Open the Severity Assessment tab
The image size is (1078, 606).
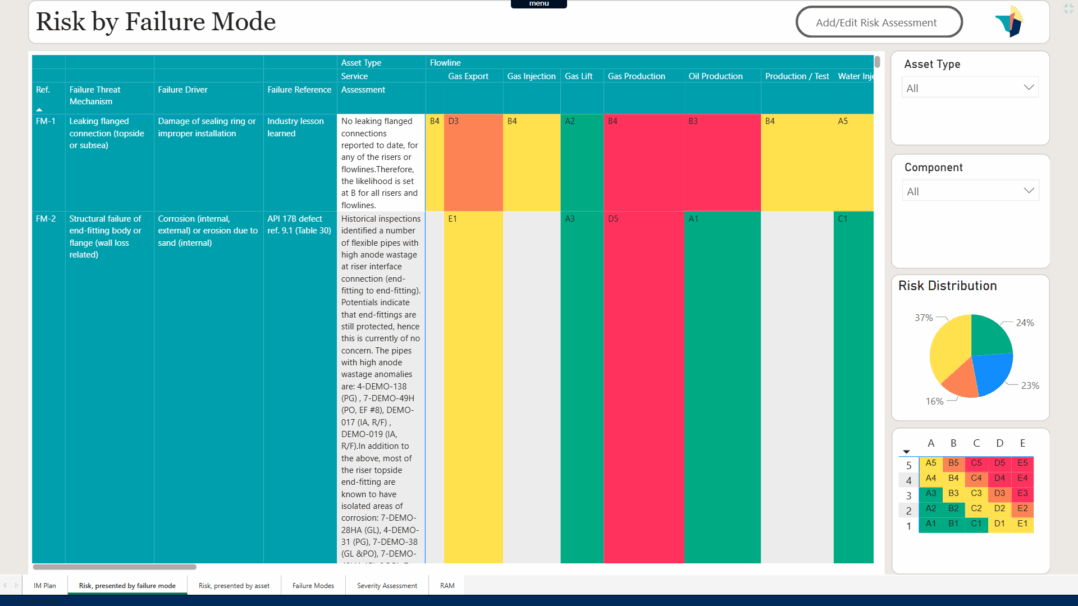pyautogui.click(x=387, y=585)
